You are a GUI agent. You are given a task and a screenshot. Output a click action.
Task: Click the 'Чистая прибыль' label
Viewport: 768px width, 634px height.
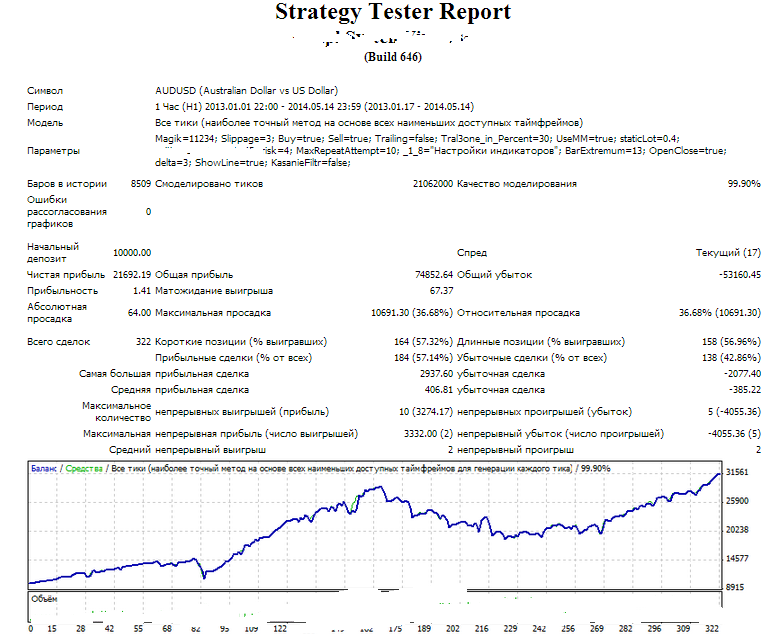66,275
